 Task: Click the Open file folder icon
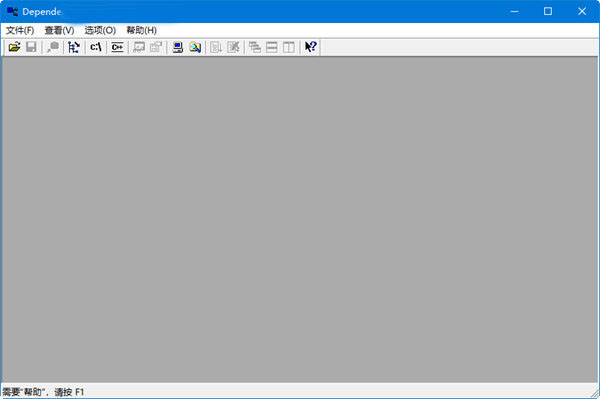[15, 47]
